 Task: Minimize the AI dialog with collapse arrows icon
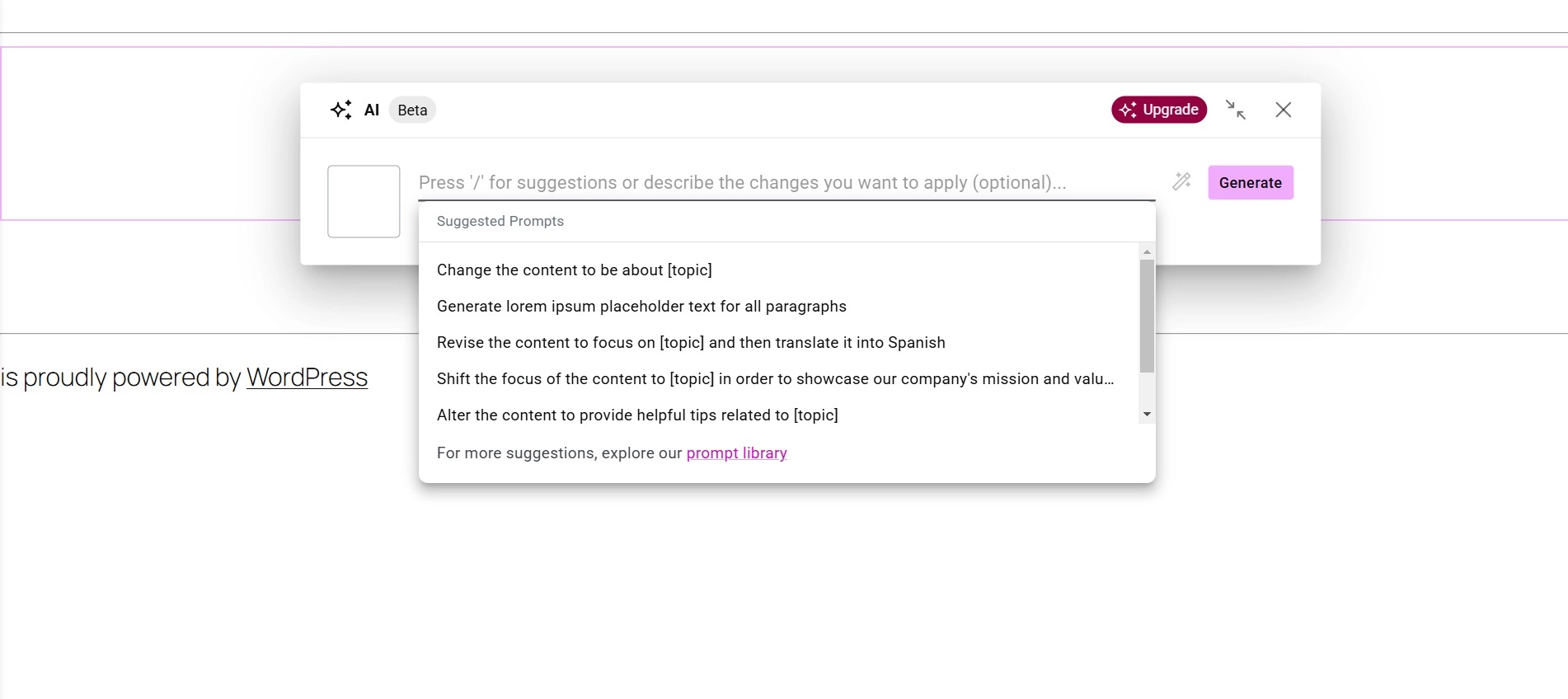(1235, 110)
